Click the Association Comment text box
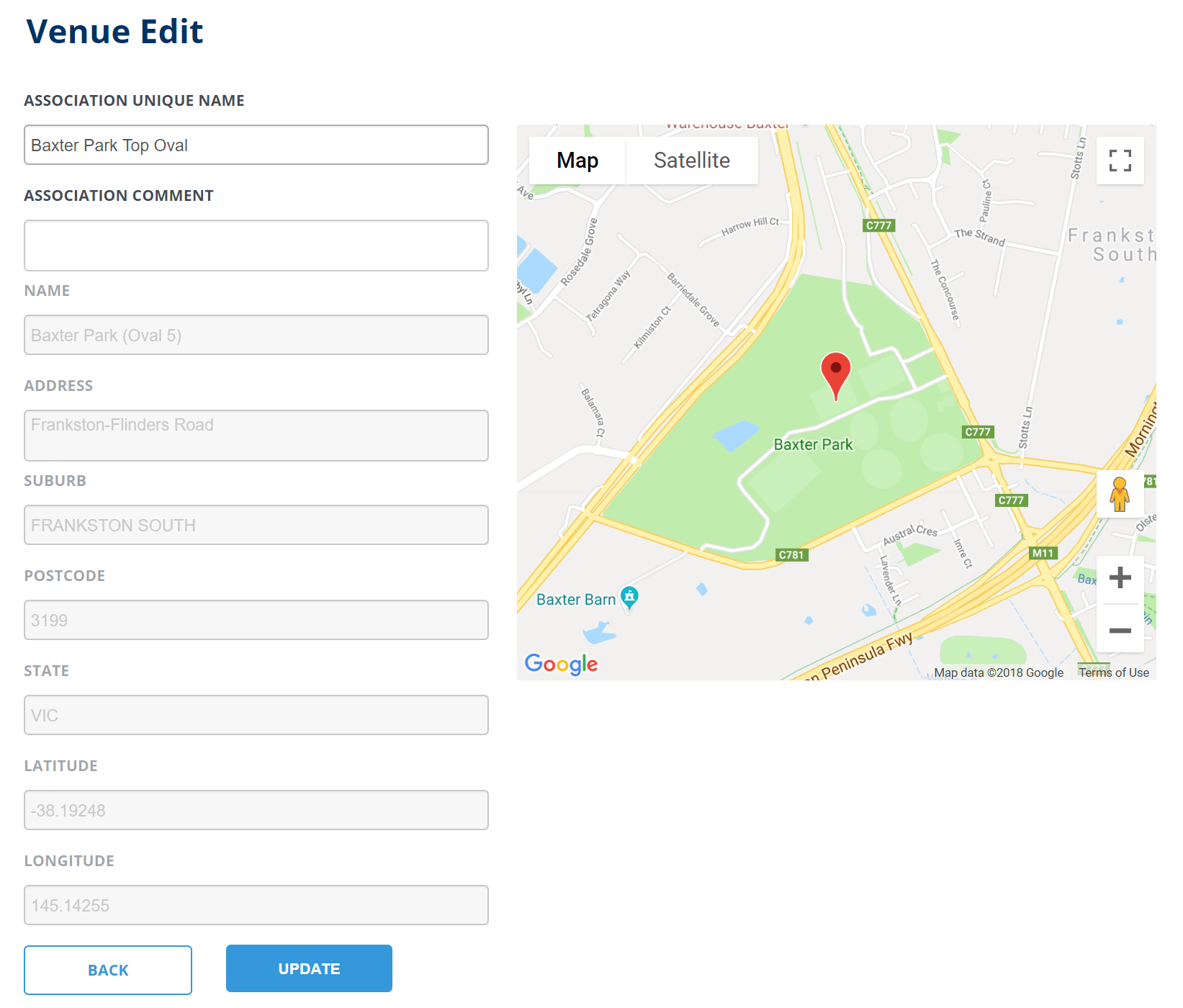This screenshot has width=1183, height=1008. click(256, 246)
